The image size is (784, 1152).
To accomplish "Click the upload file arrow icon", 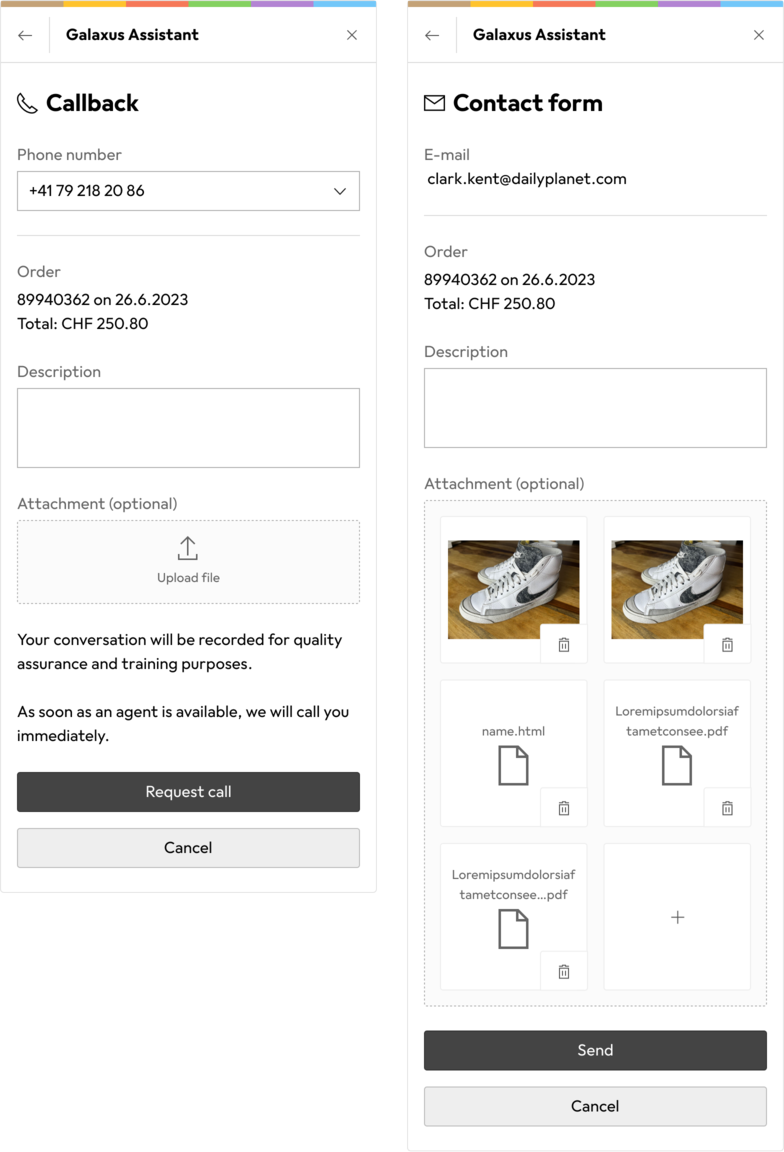I will click(188, 548).
